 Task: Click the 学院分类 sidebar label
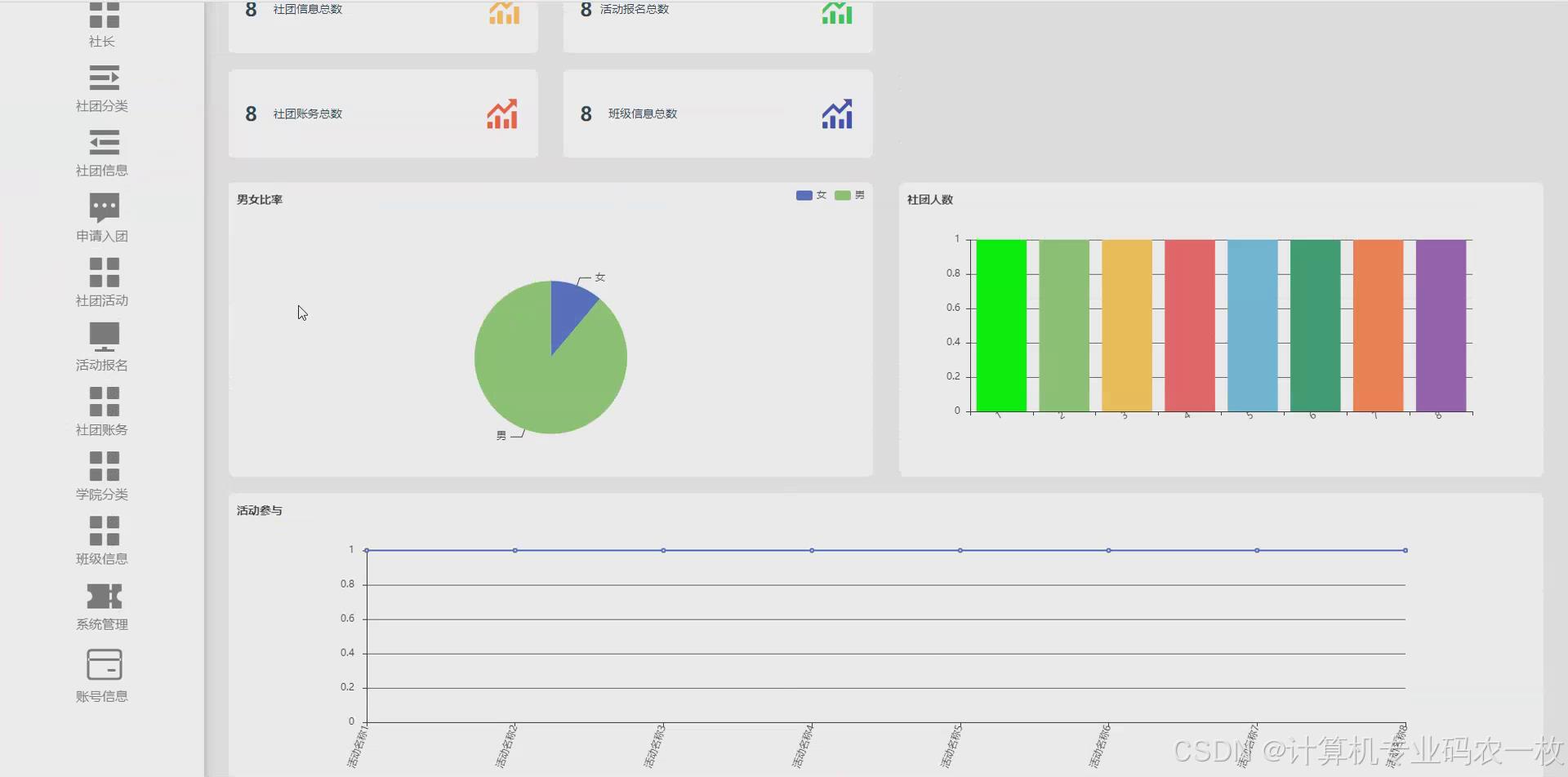click(x=102, y=495)
